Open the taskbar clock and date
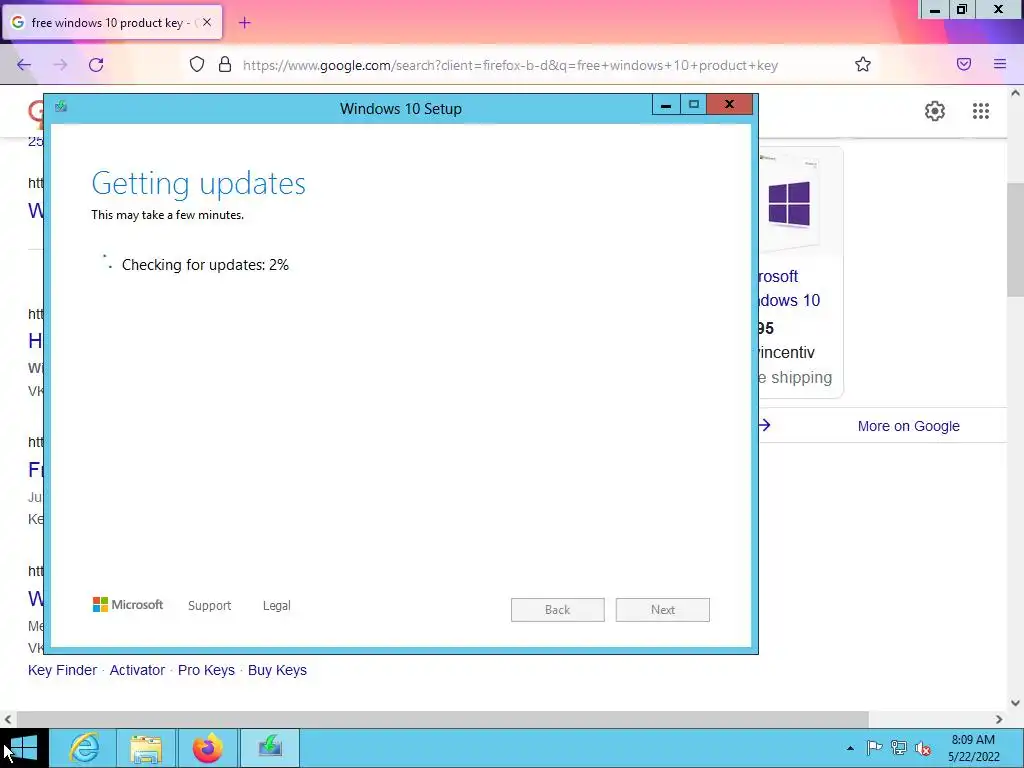Screen dimensions: 1024x768 (x=973, y=748)
